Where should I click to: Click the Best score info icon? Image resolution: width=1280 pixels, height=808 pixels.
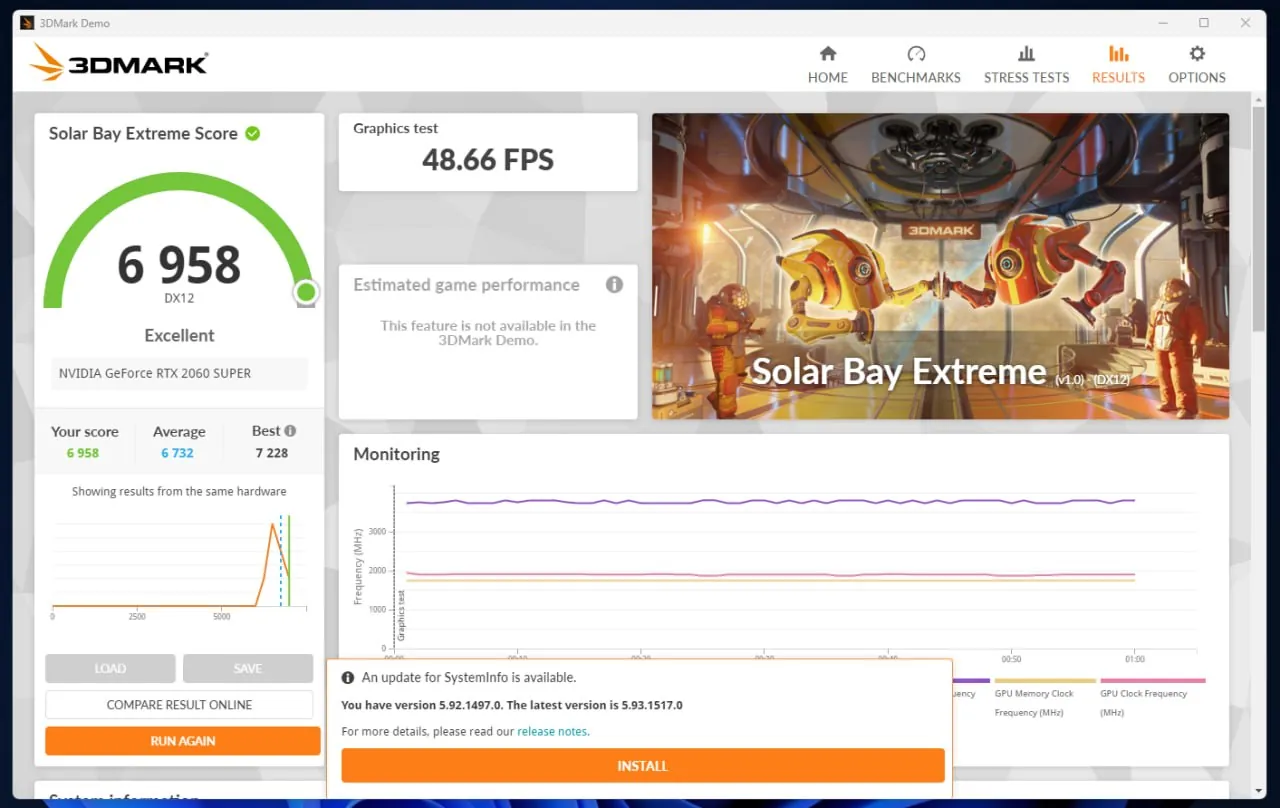pos(290,431)
